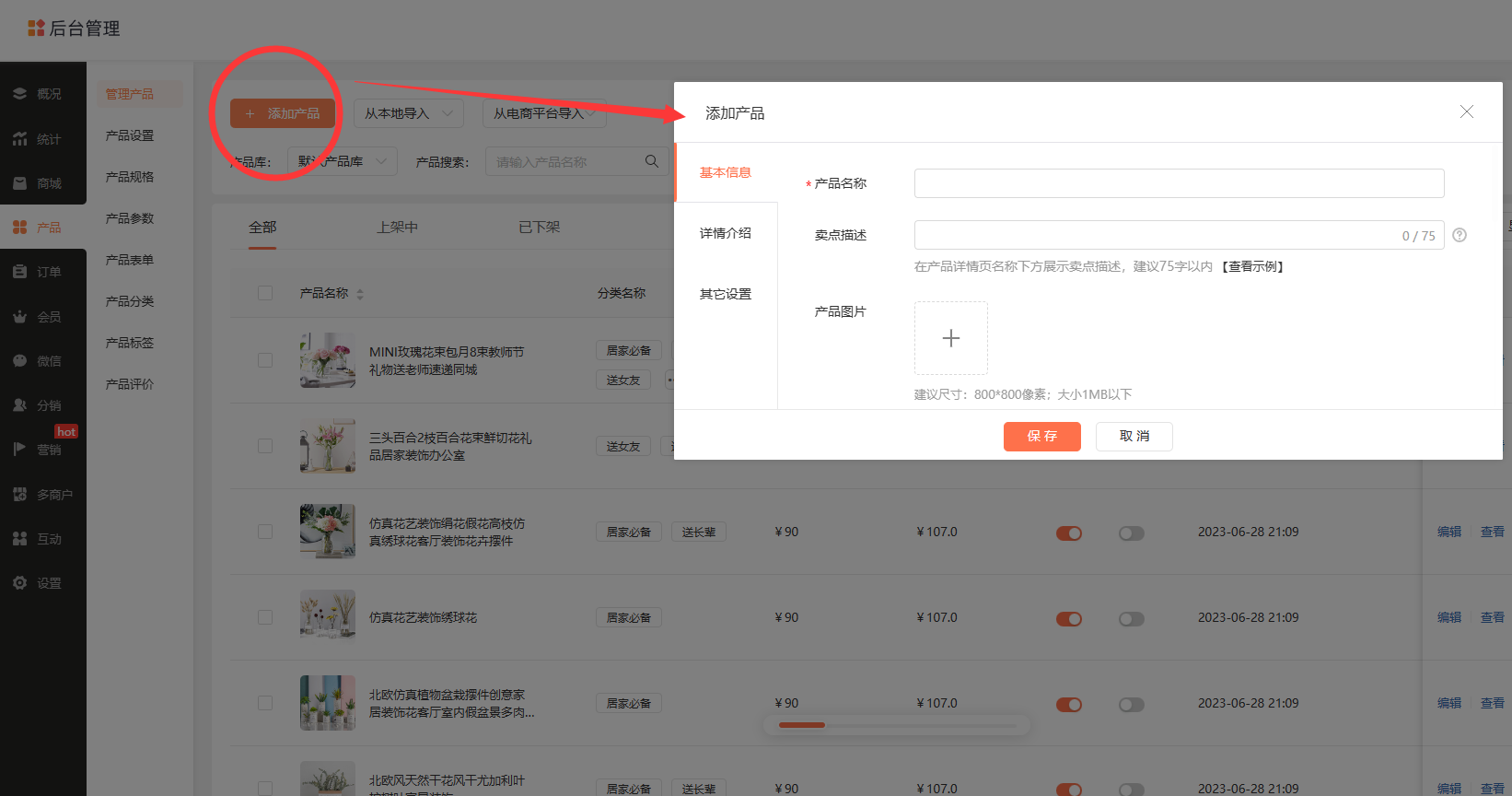Viewport: 1512px width, 796px height.
Task: Check the box for MINI玫瑰花束 product row
Action: click(265, 360)
